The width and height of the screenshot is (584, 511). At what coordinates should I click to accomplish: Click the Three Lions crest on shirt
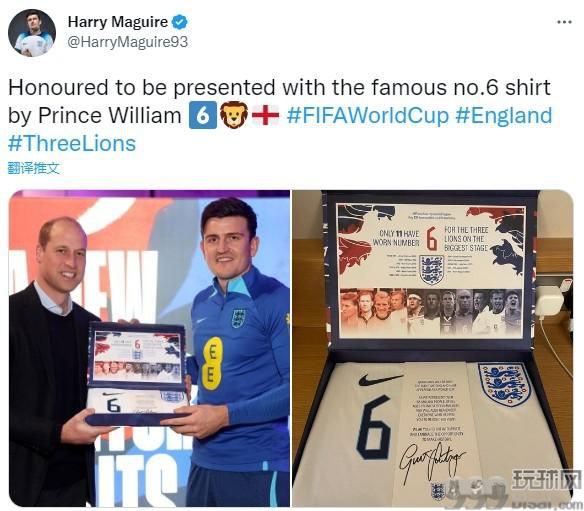point(504,384)
